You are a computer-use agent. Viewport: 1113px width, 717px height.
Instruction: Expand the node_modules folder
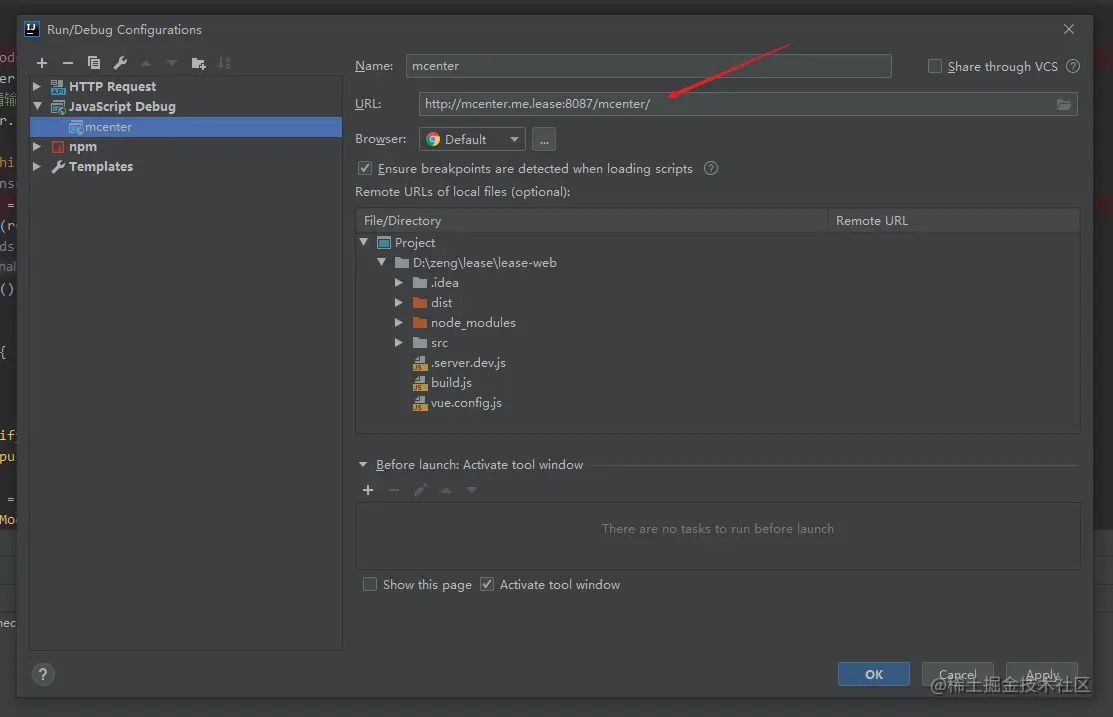coord(399,323)
